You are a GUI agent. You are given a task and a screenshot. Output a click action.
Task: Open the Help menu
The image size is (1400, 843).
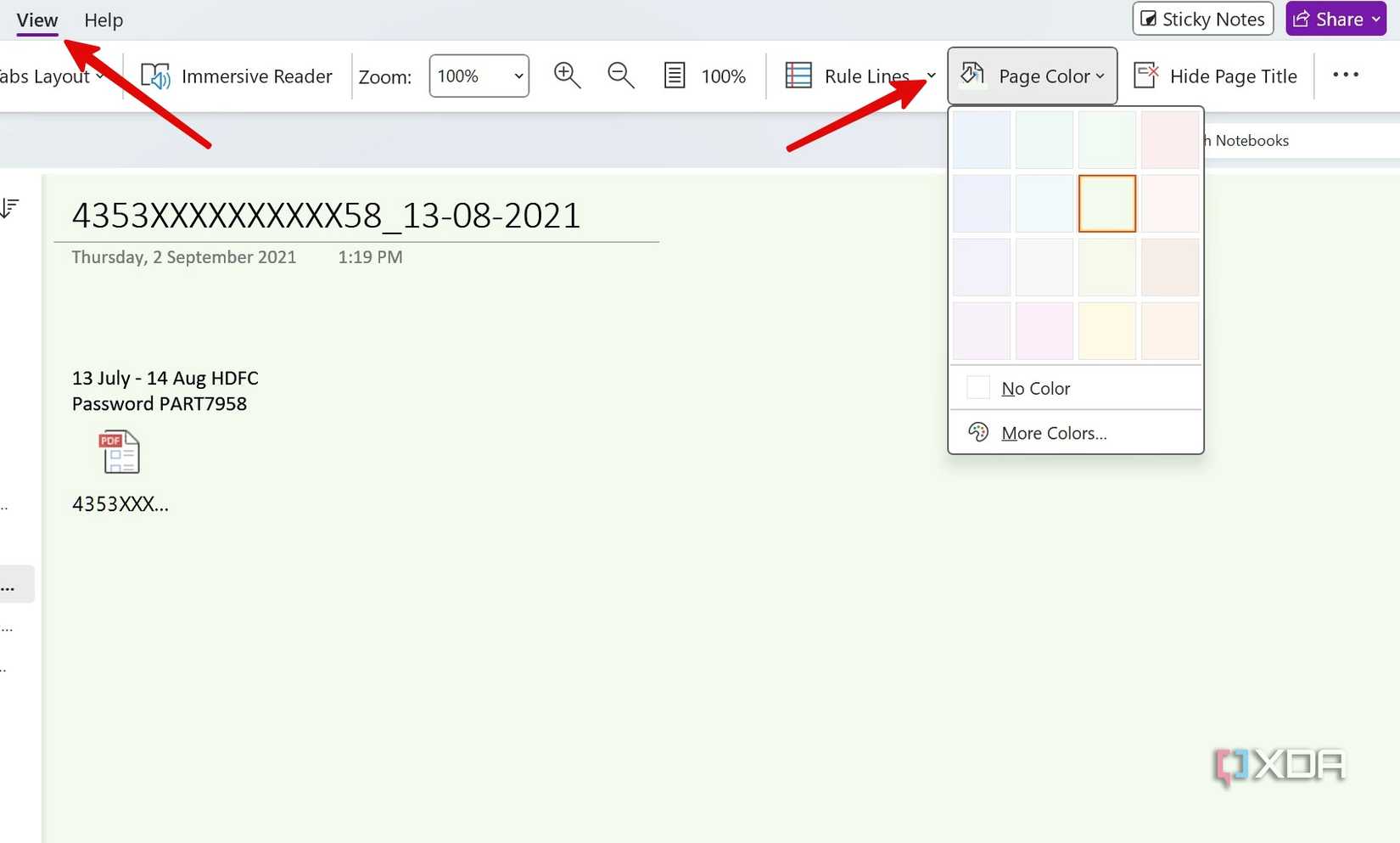tap(104, 20)
